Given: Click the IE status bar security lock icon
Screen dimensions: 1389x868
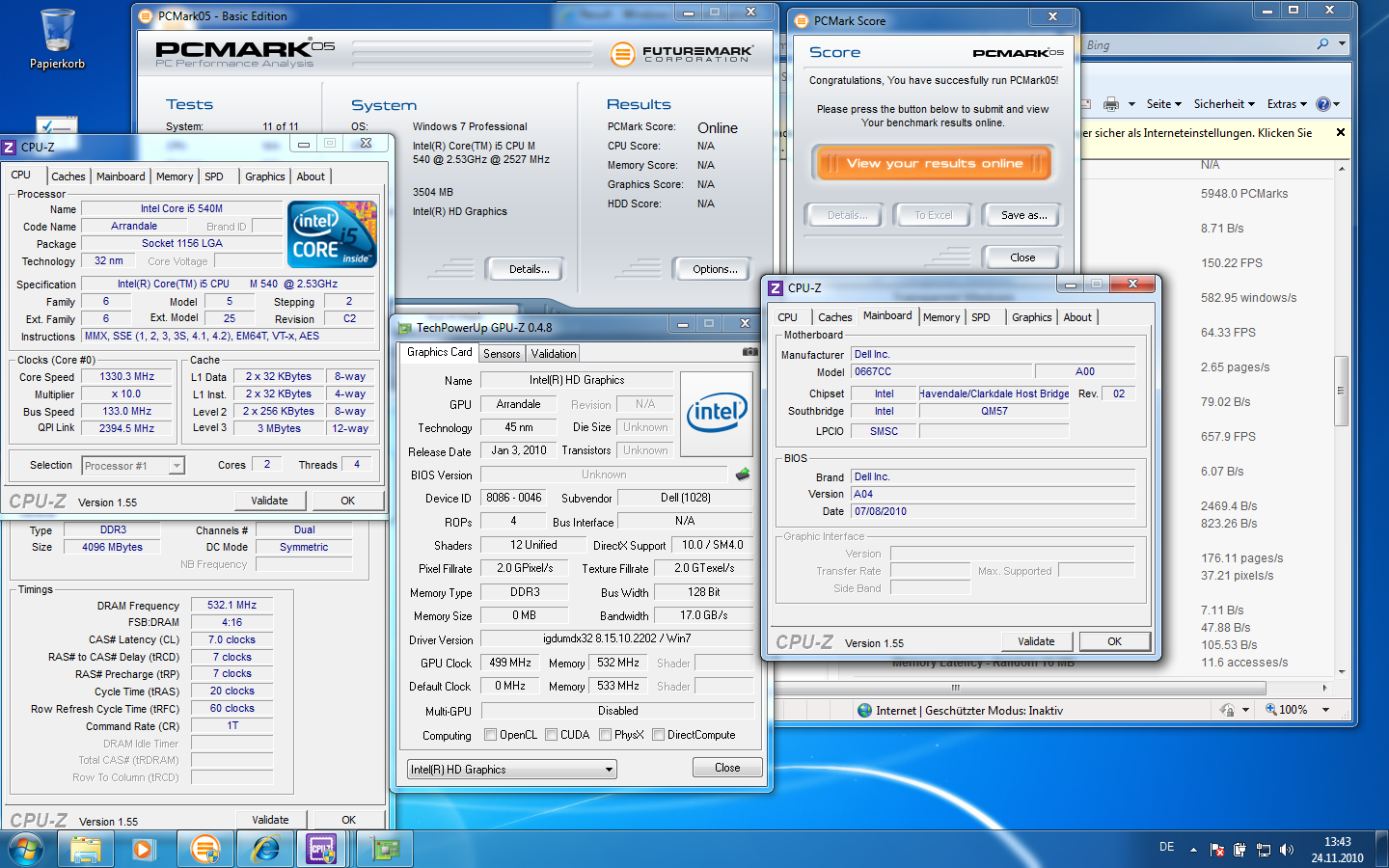Looking at the screenshot, I should click(1227, 710).
